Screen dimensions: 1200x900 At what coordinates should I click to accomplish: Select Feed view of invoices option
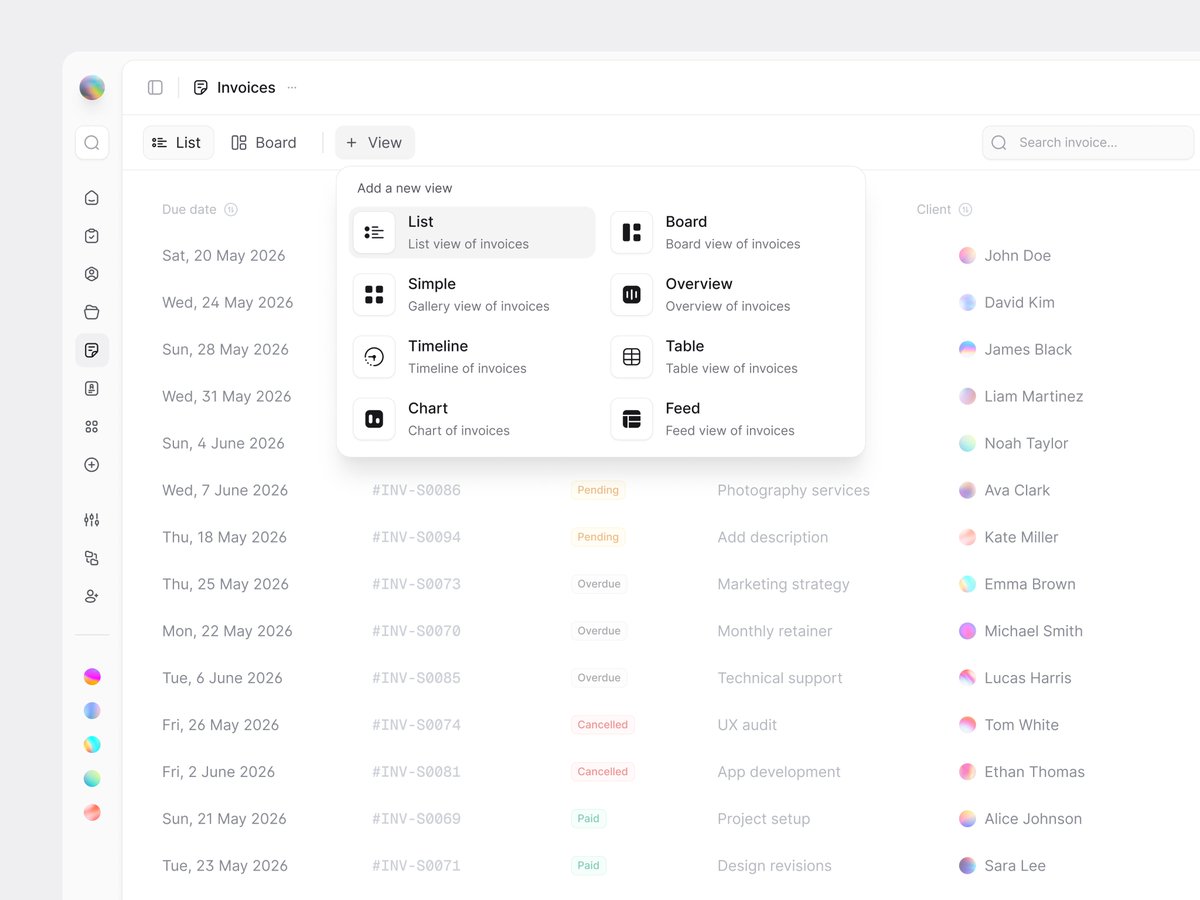[730, 419]
